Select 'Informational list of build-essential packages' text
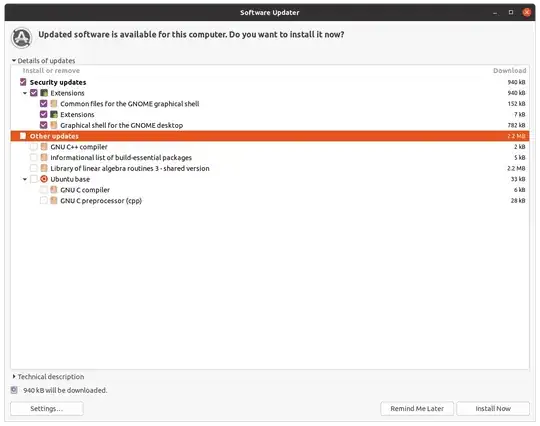The height and width of the screenshot is (426, 540). click(x=121, y=158)
